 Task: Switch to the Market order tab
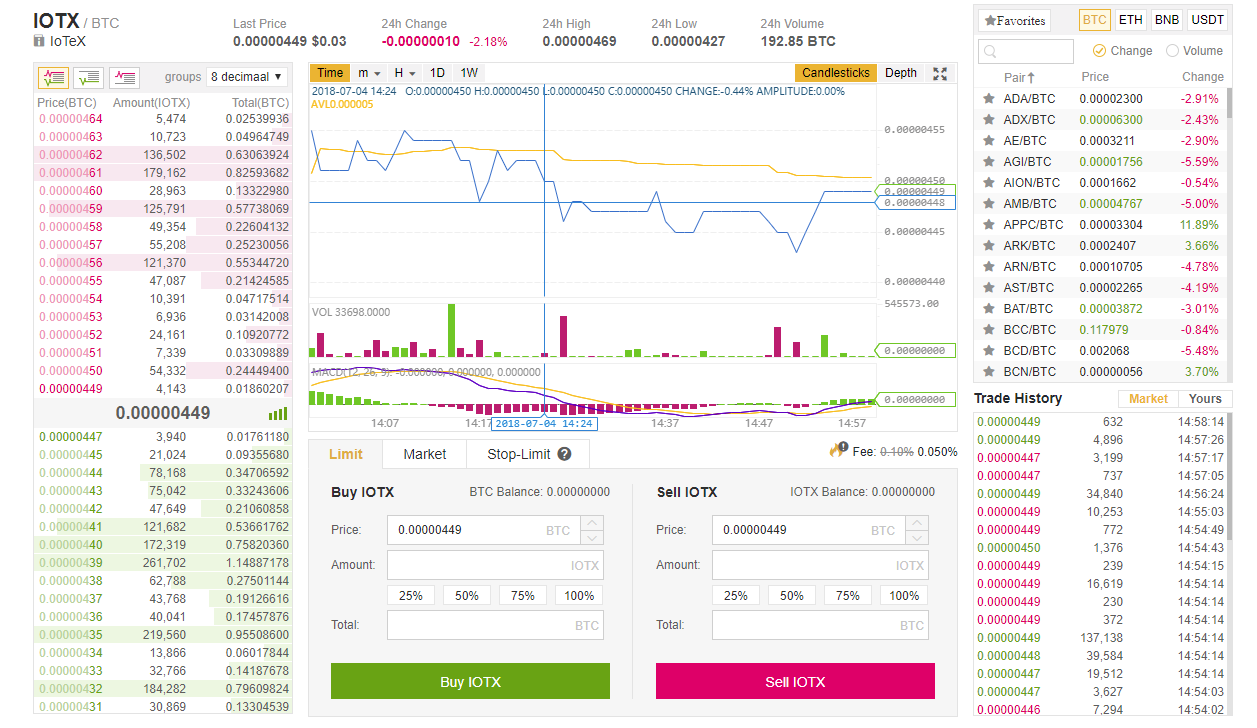coord(425,454)
